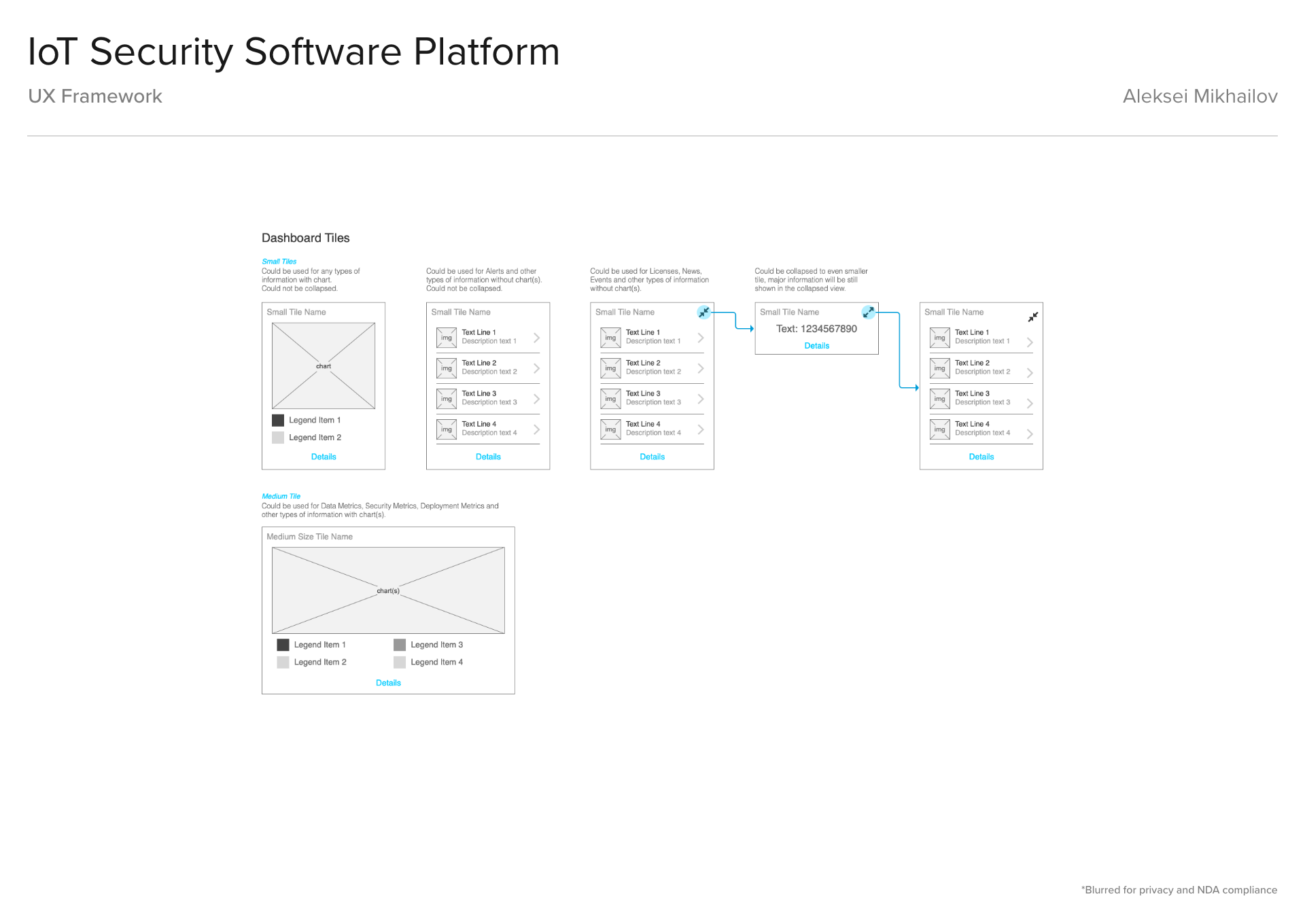Open the Details link in the Medium Size Tile

point(388,683)
